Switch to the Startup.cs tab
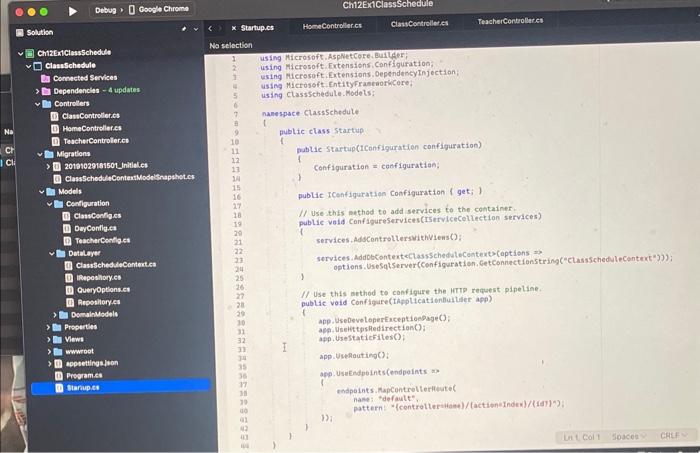Screen dimensions: 700x453 (x=257, y=28)
